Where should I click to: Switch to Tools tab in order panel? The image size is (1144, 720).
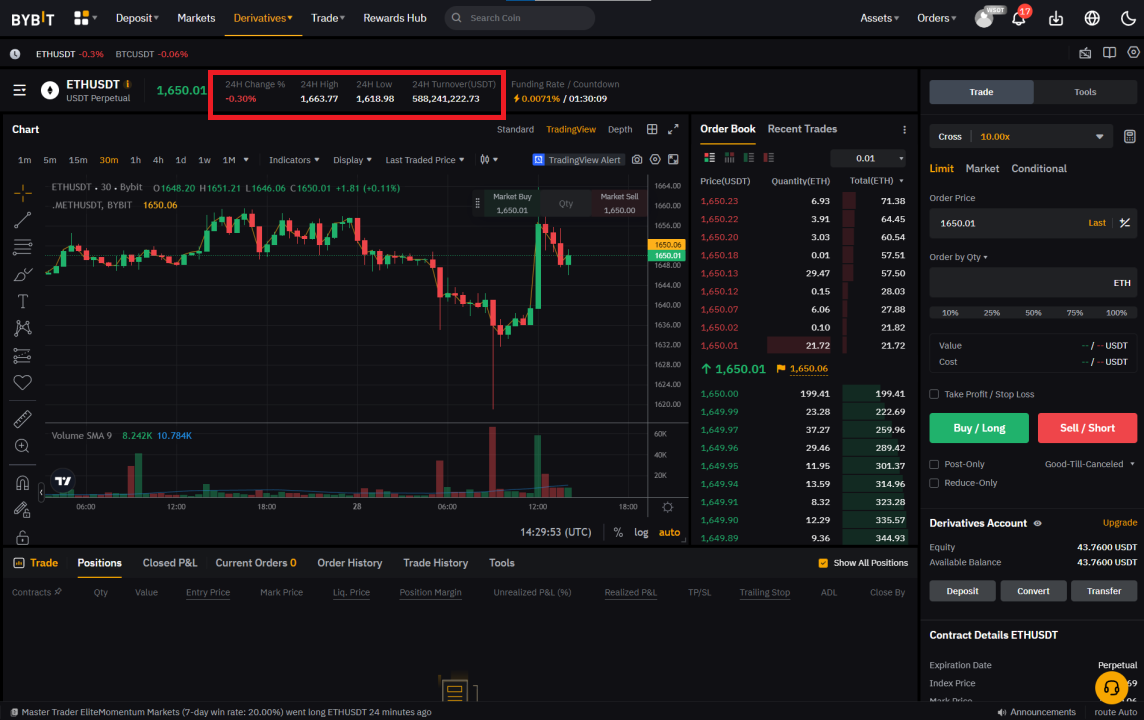(1085, 92)
